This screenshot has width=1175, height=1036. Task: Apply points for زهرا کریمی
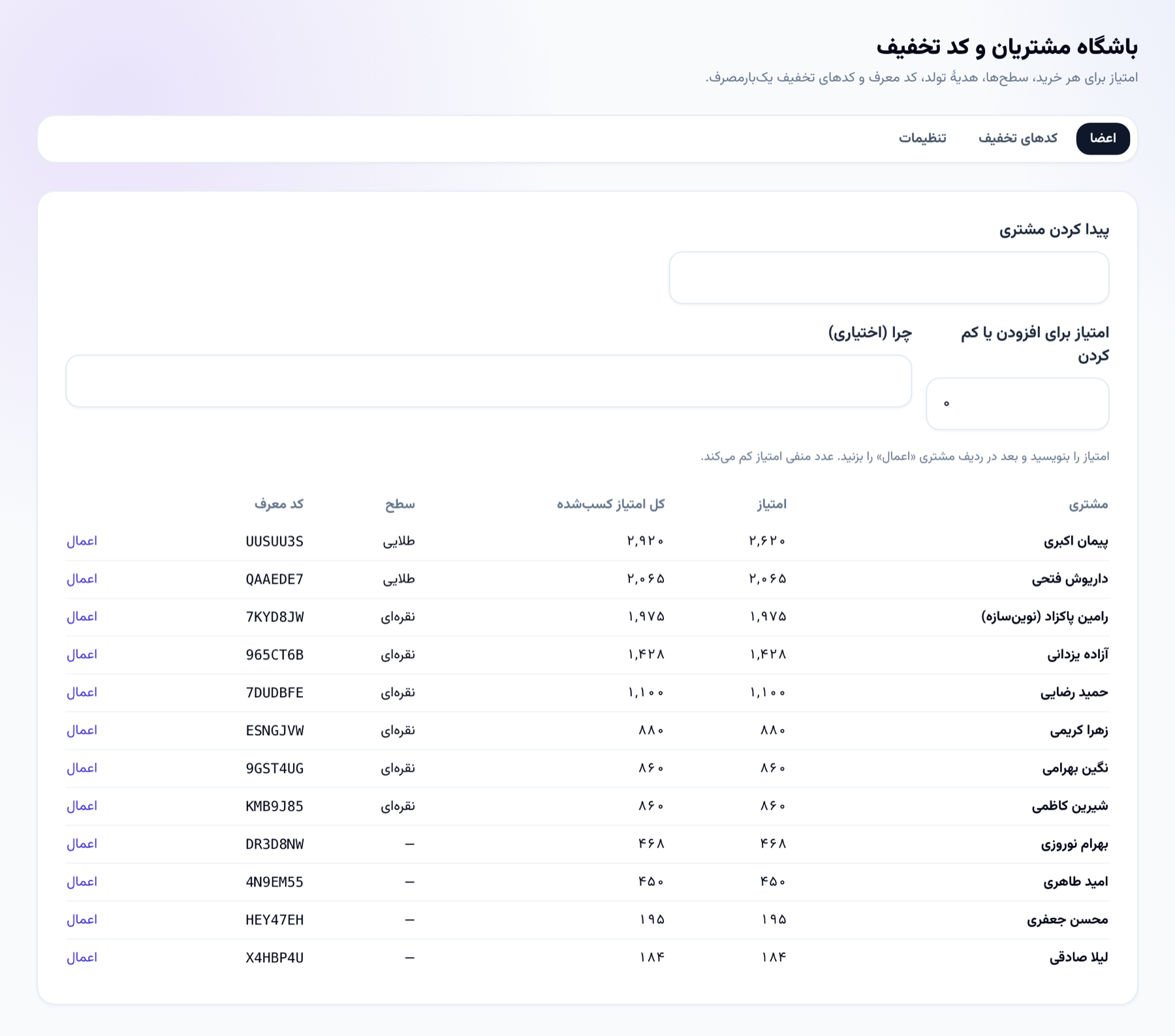82,730
